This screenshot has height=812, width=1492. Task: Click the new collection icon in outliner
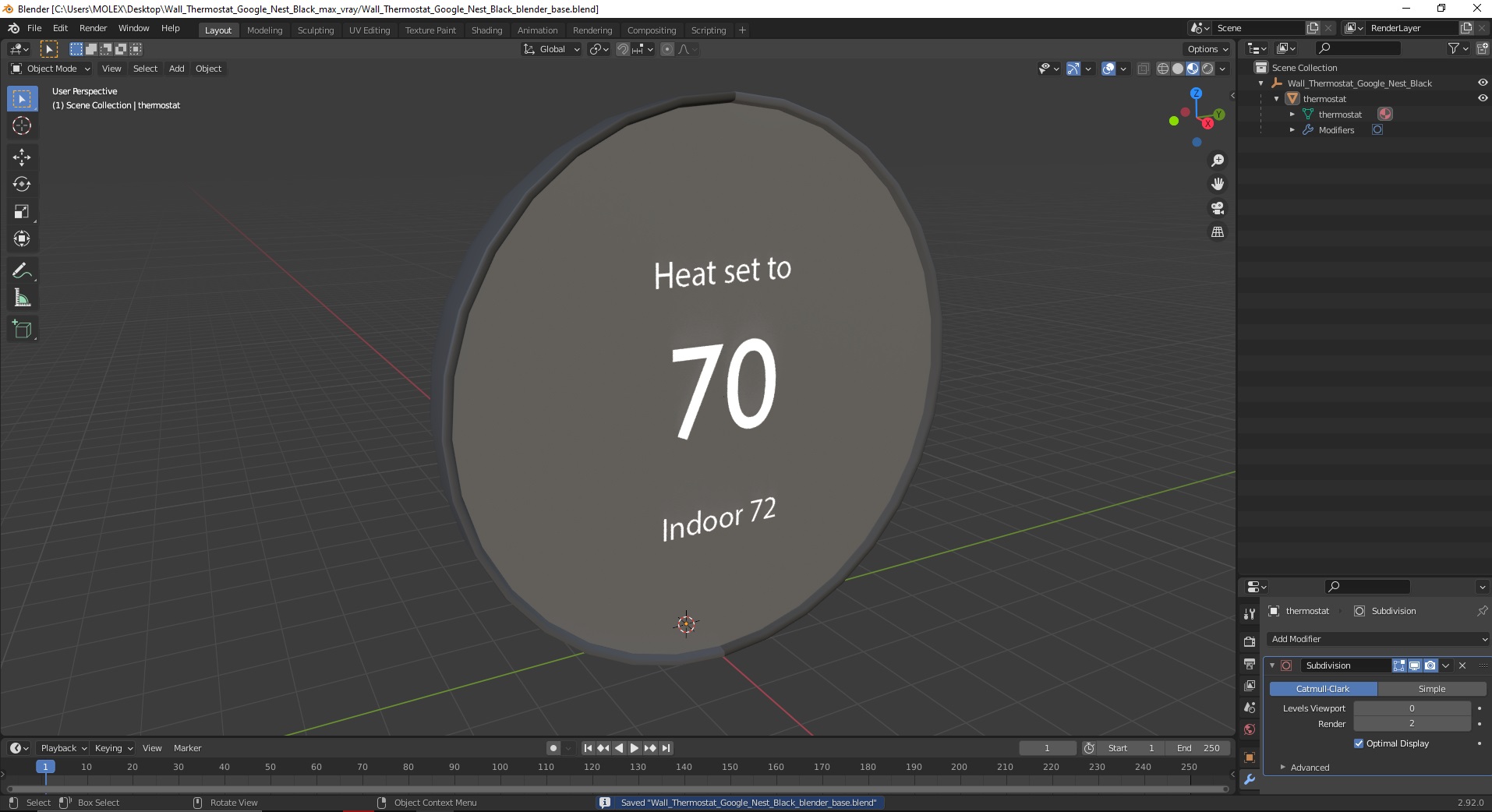tap(1482, 48)
